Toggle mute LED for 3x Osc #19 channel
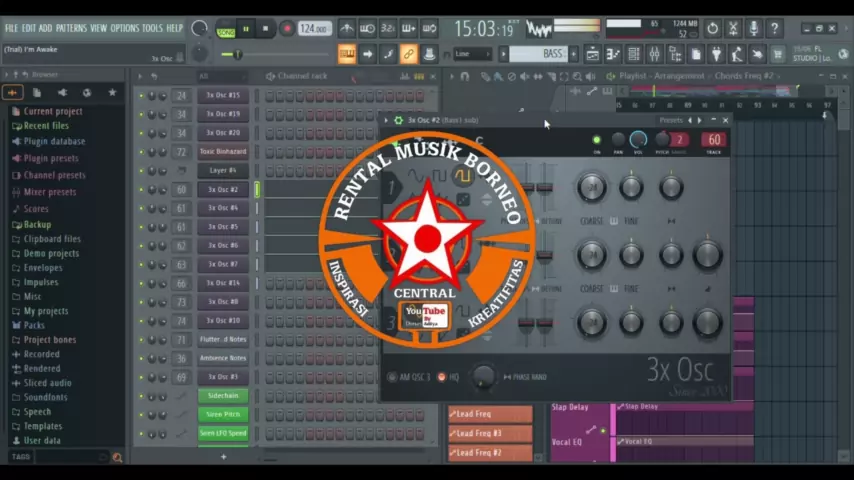854x480 pixels. point(141,115)
